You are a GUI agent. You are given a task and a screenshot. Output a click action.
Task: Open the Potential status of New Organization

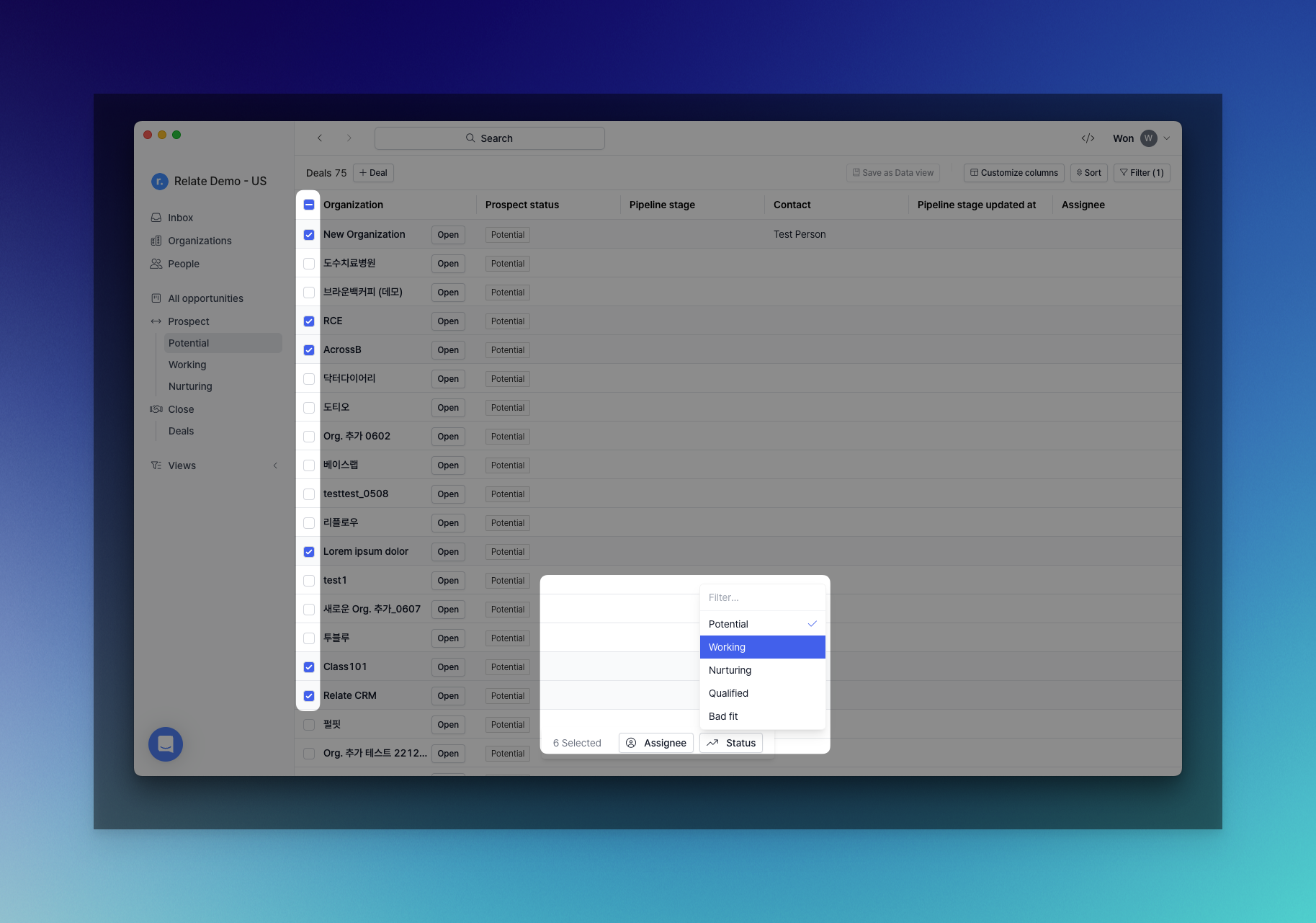pyautogui.click(x=508, y=235)
